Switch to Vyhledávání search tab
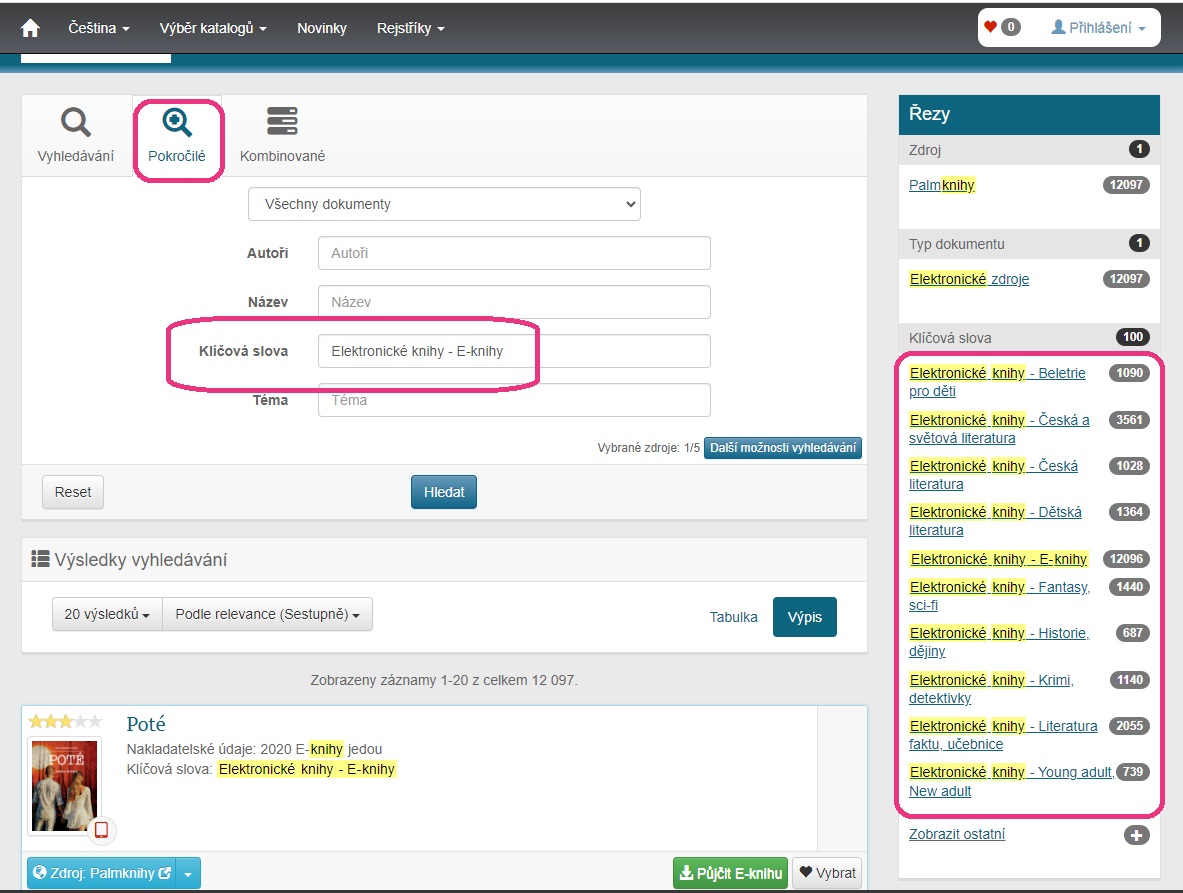The width and height of the screenshot is (1183, 893). (75, 135)
